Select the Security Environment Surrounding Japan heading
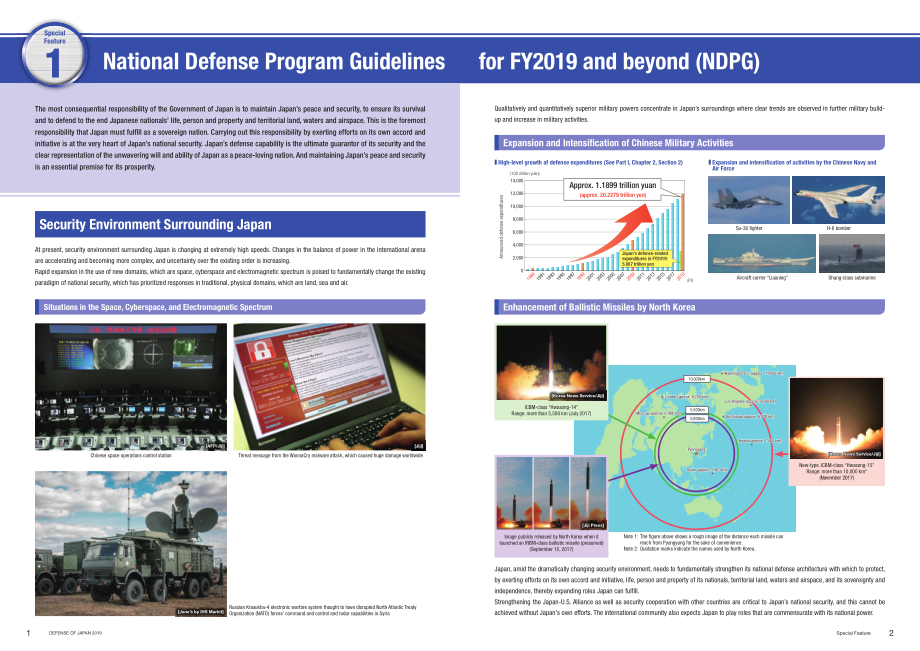 point(230,224)
